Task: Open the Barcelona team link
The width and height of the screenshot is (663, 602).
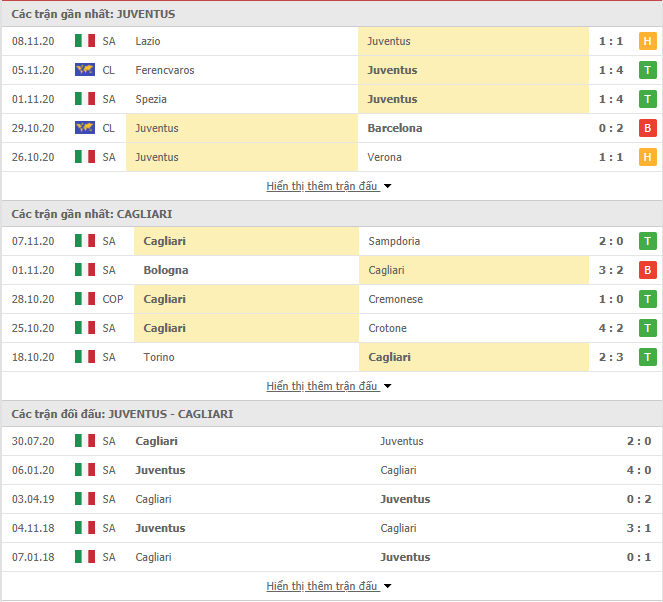Action: pyautogui.click(x=395, y=128)
